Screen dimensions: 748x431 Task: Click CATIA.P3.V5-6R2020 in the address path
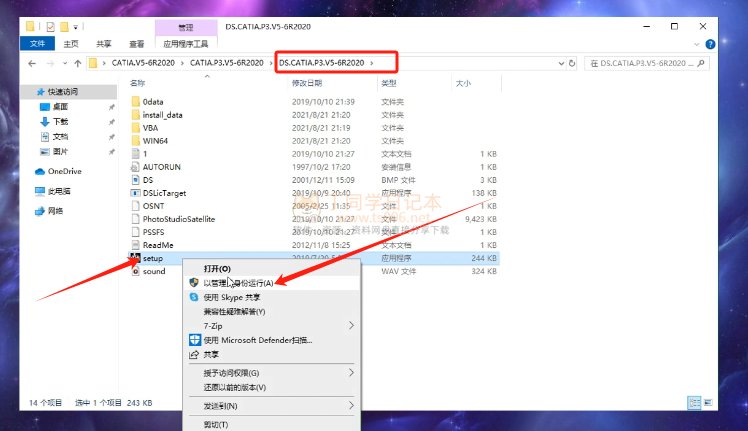point(227,63)
